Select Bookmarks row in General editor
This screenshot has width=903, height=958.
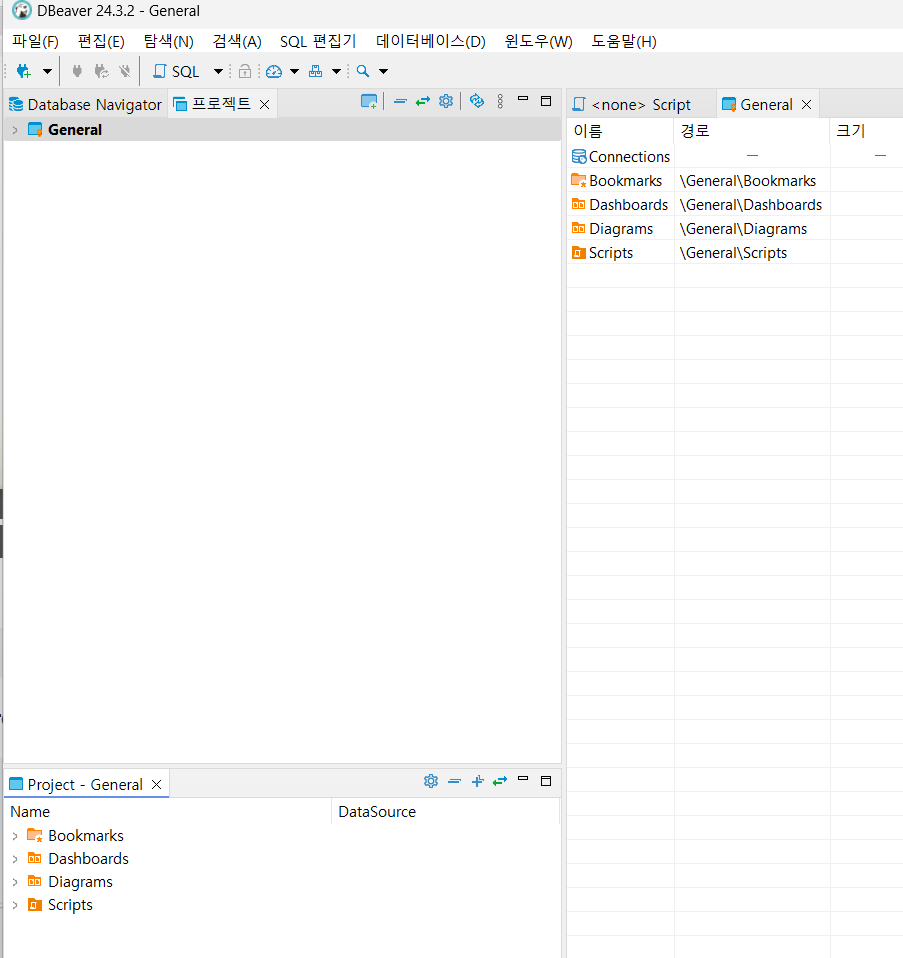pos(735,181)
